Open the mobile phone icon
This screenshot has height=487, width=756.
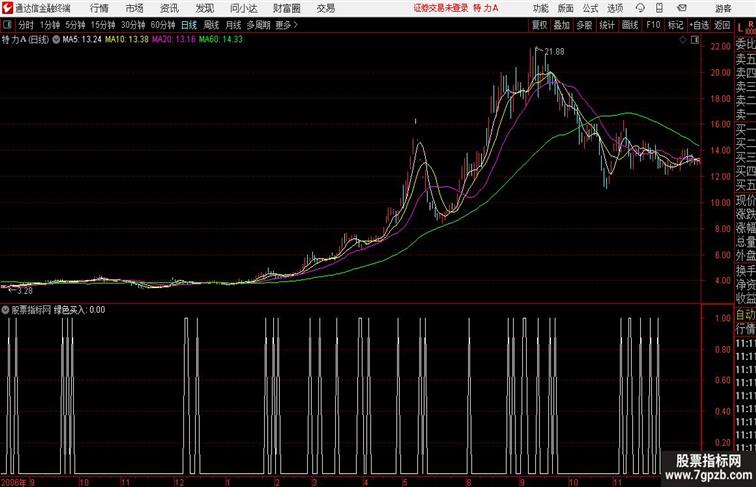[659, 8]
